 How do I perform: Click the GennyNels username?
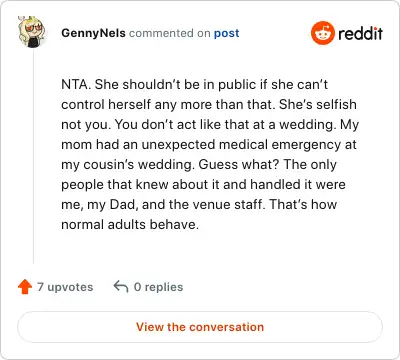(x=93, y=33)
